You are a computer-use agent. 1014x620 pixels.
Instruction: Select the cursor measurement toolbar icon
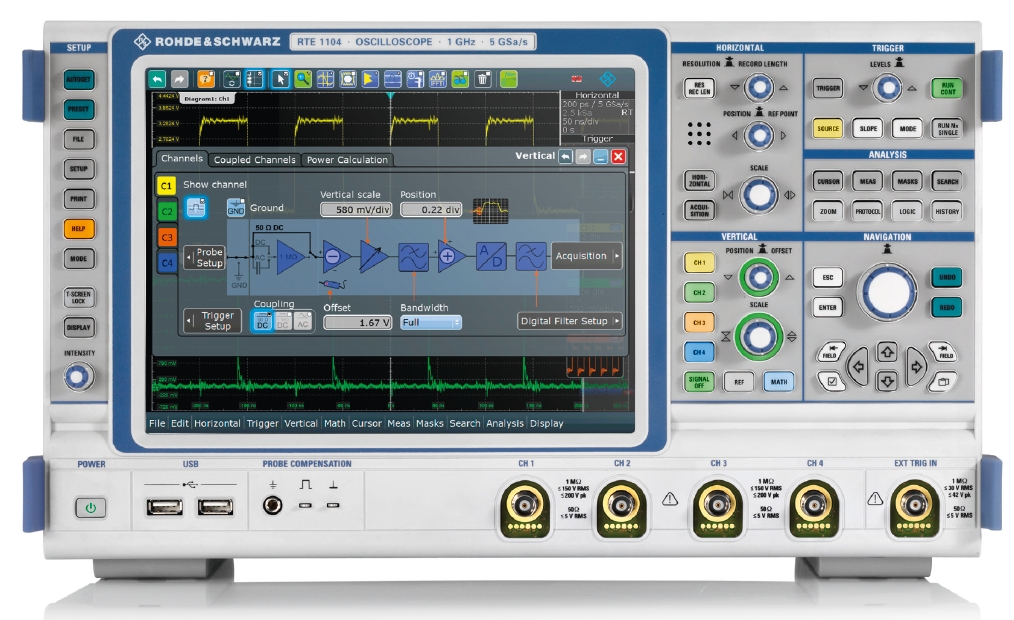tap(325, 79)
